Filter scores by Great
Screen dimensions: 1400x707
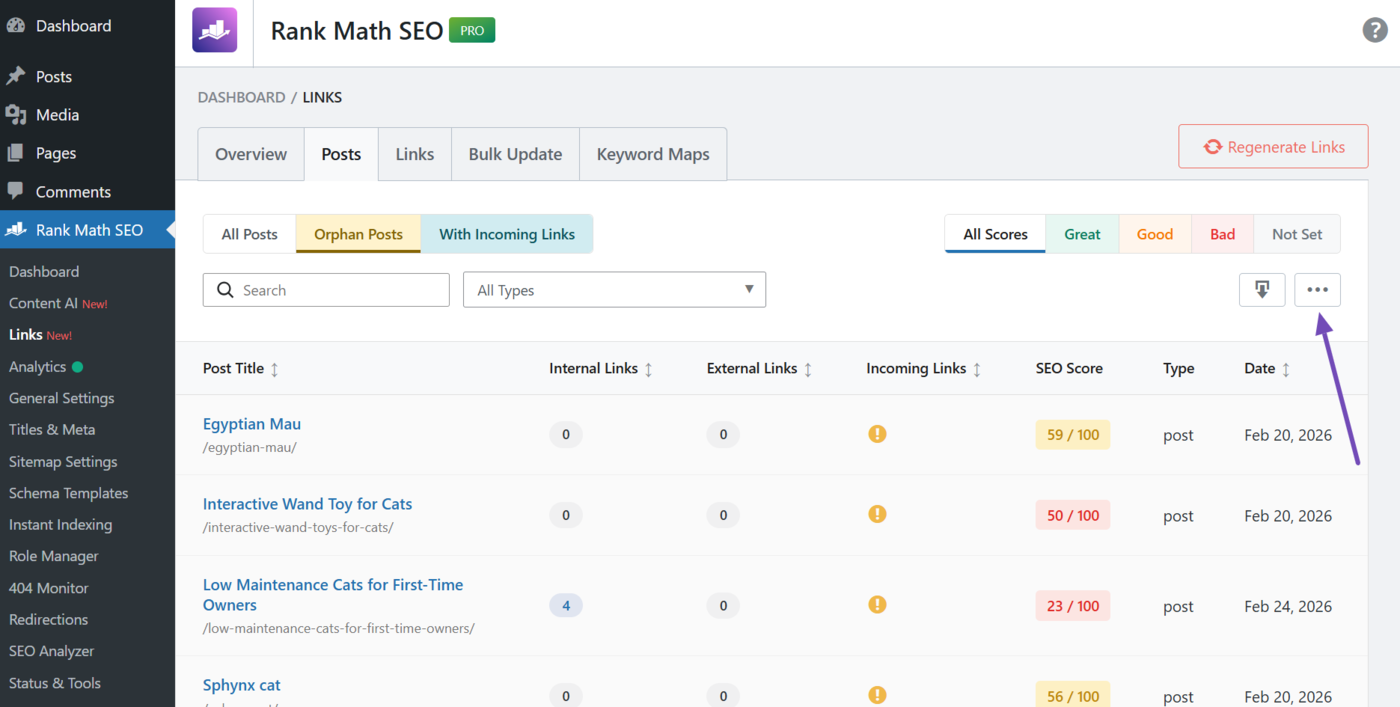pyautogui.click(x=1082, y=233)
